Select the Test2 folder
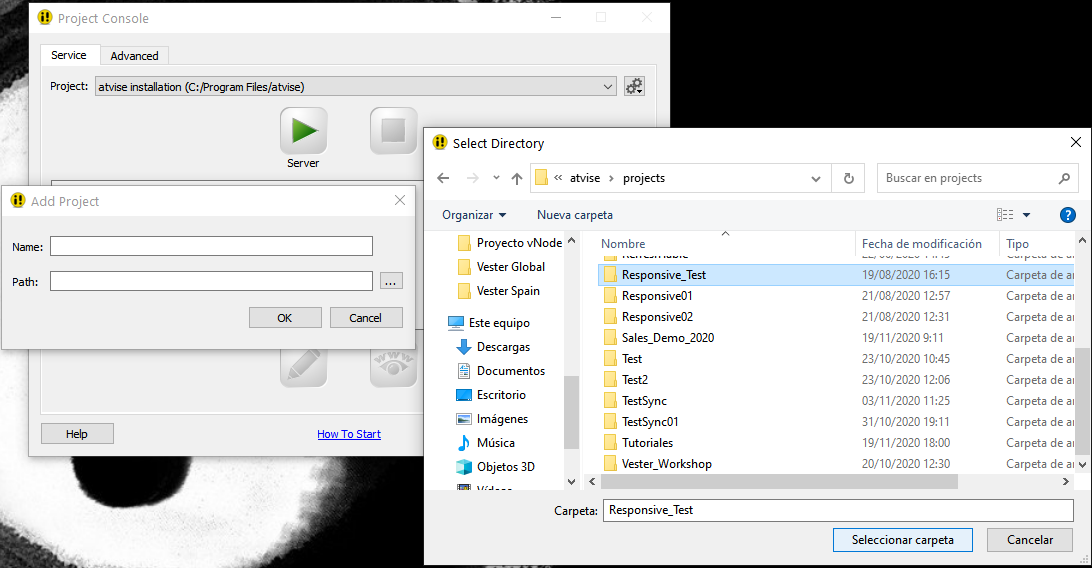The image size is (1092, 568). [634, 380]
